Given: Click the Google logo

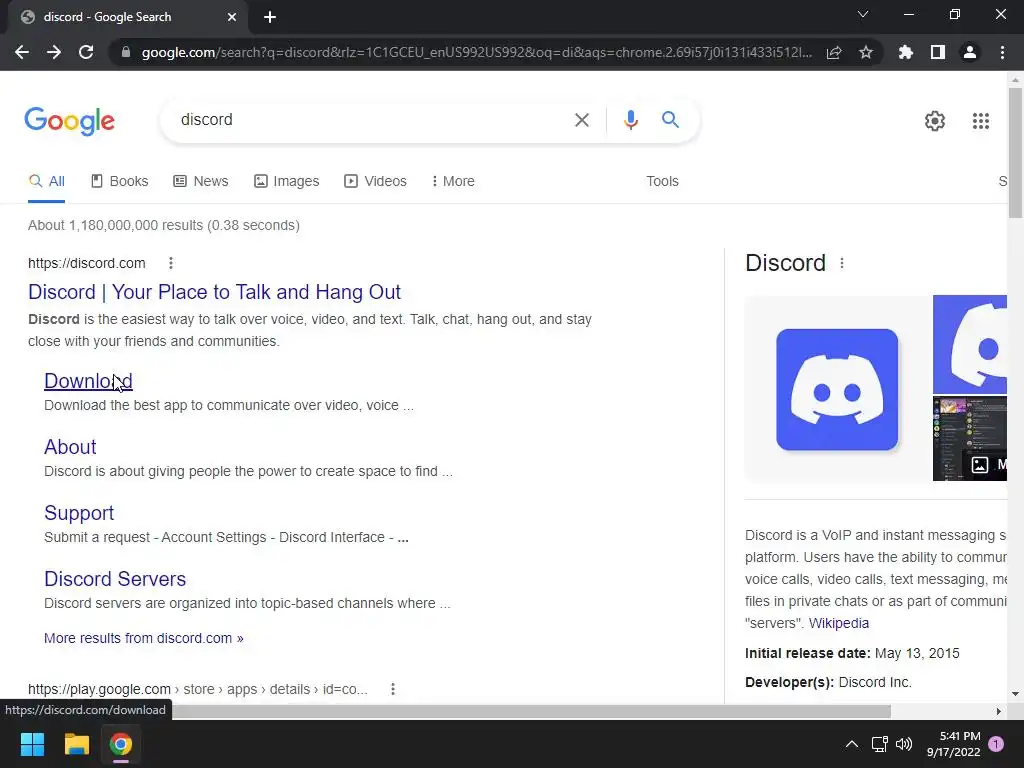Looking at the screenshot, I should click(69, 121).
